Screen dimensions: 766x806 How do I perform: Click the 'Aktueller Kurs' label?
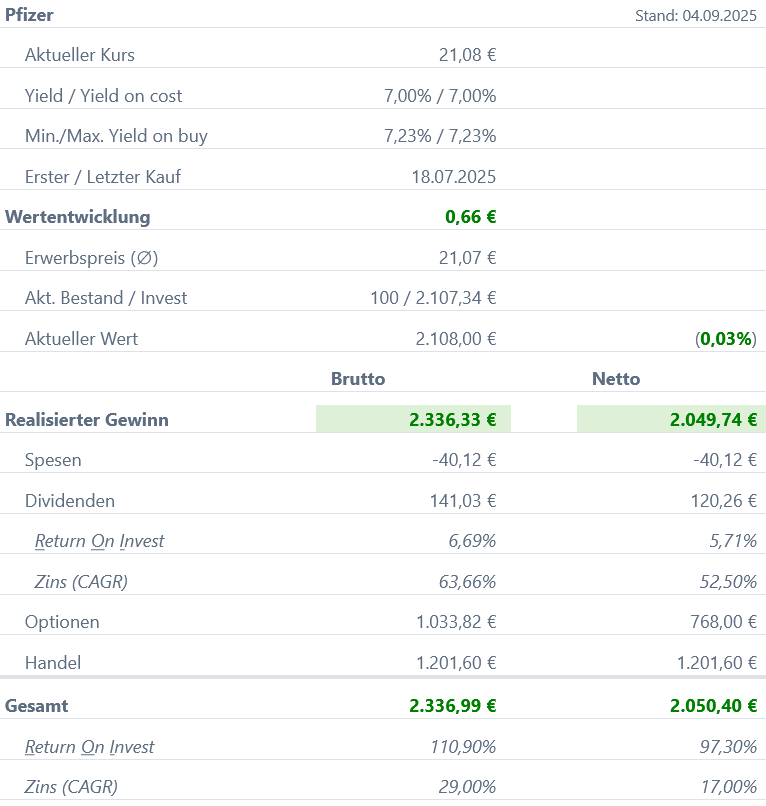tap(80, 55)
